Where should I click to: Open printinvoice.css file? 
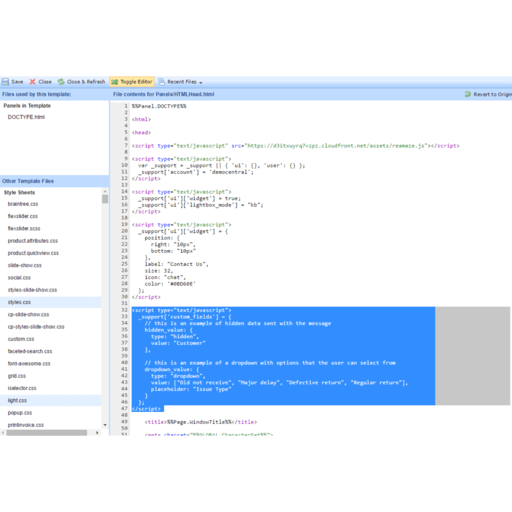click(26, 425)
